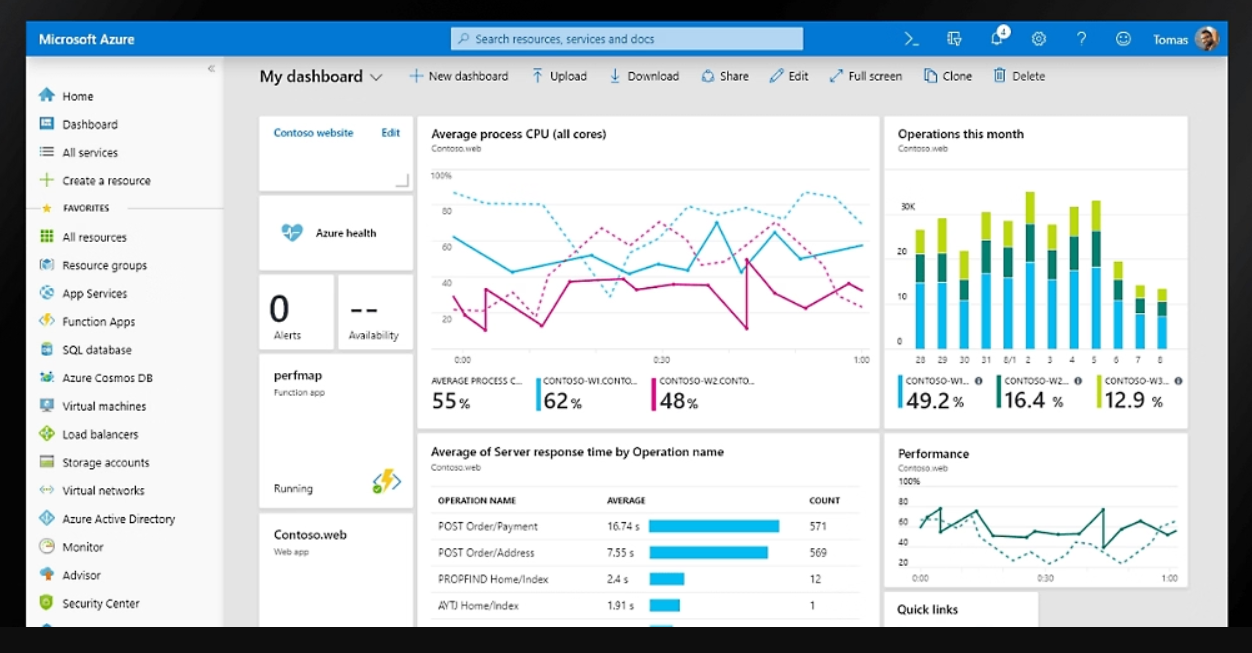
Task: Open Azure Cosmos DB from favorites
Action: [107, 378]
